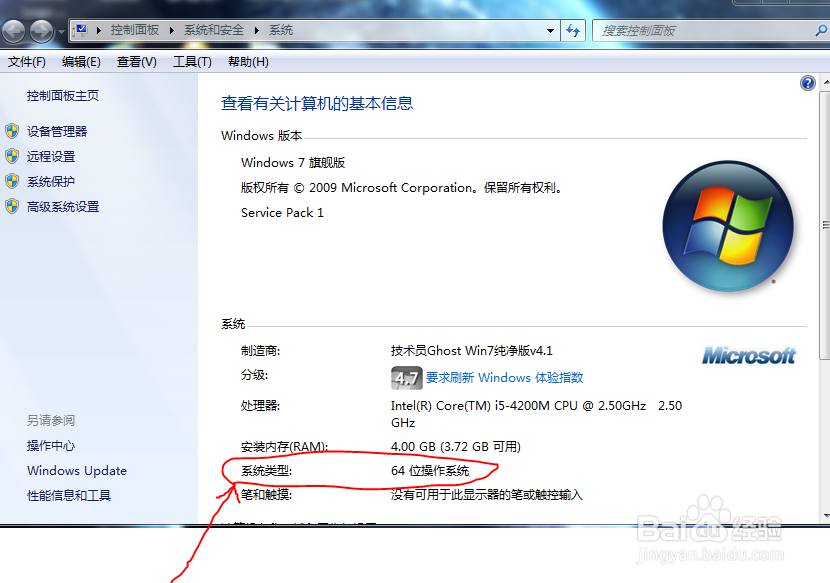The width and height of the screenshot is (830, 583).
Task: Select 控制面板 breadcrumb
Action: pyautogui.click(x=134, y=30)
